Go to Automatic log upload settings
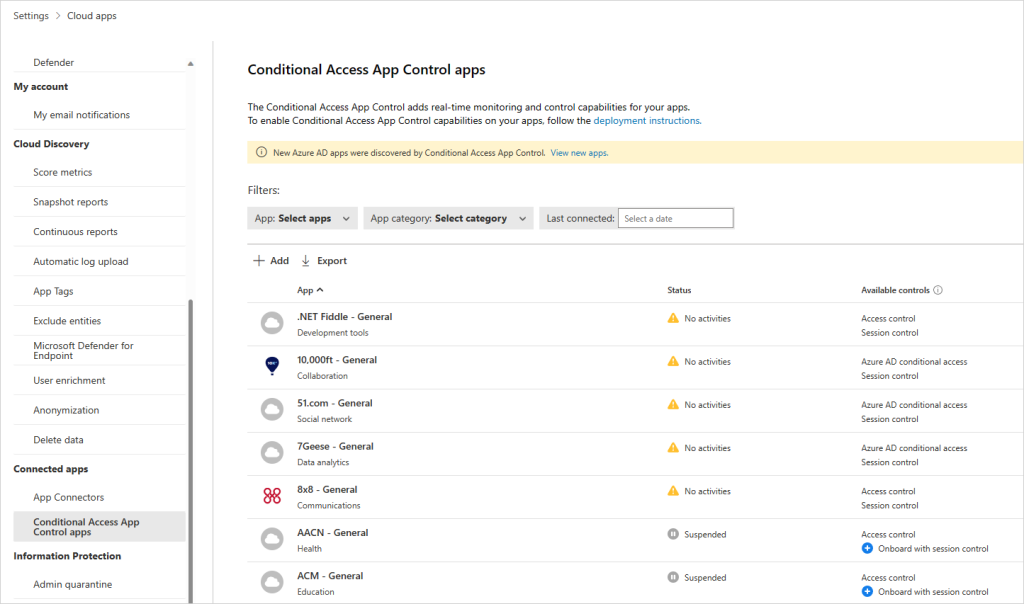 coord(80,262)
